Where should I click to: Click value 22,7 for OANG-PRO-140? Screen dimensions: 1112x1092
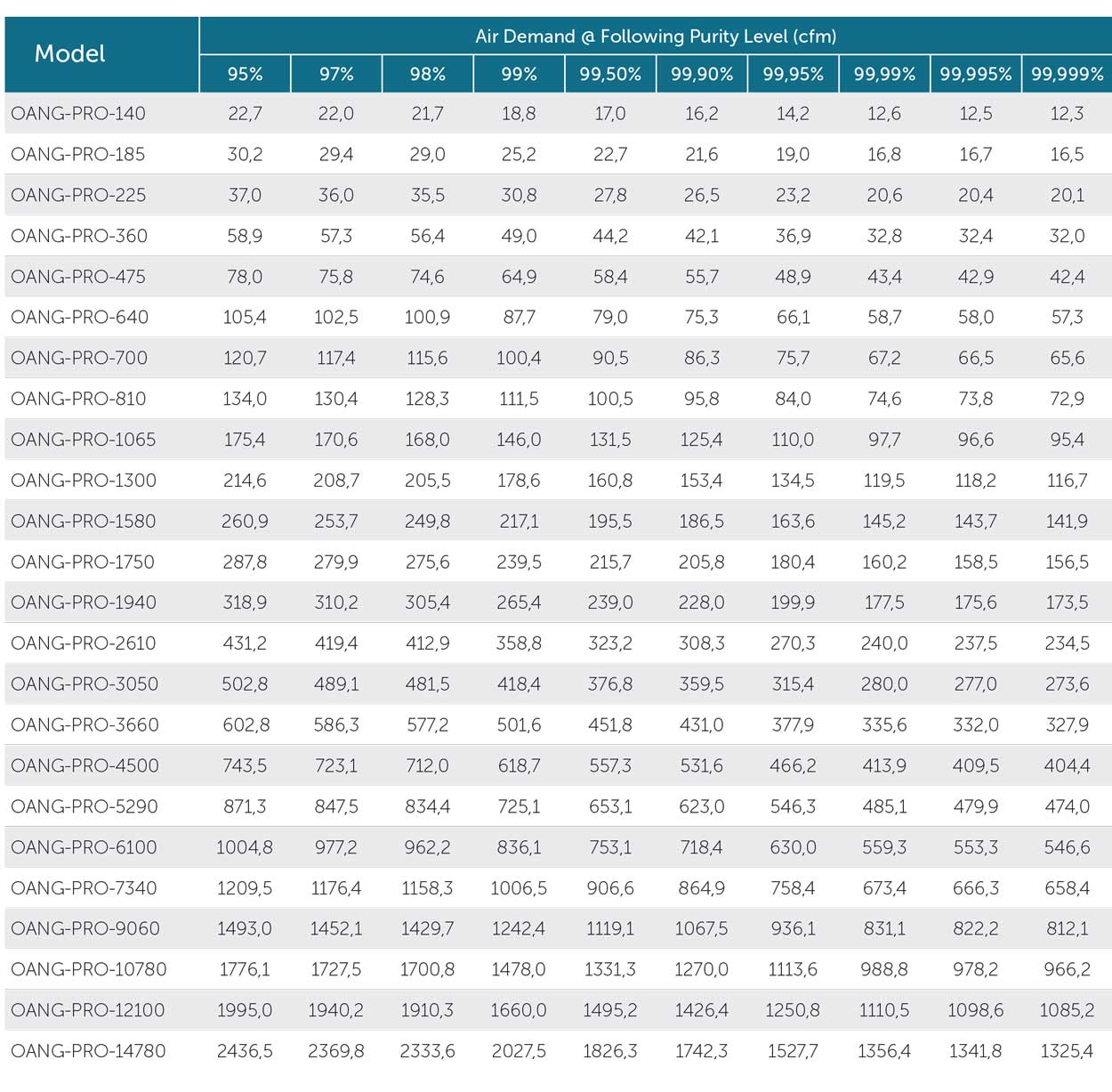[245, 113]
